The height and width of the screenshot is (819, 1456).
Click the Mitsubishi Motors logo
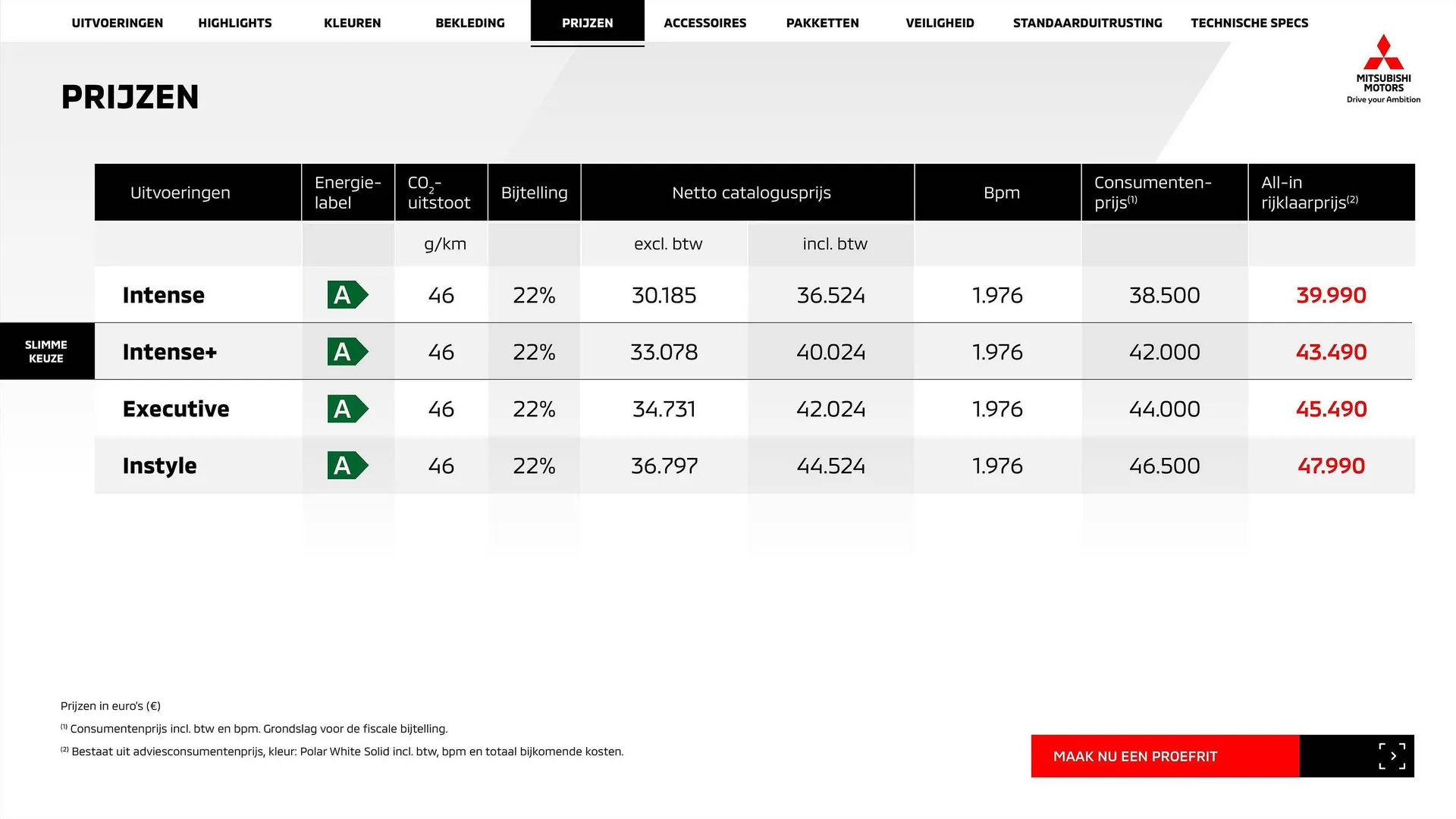tap(1383, 68)
